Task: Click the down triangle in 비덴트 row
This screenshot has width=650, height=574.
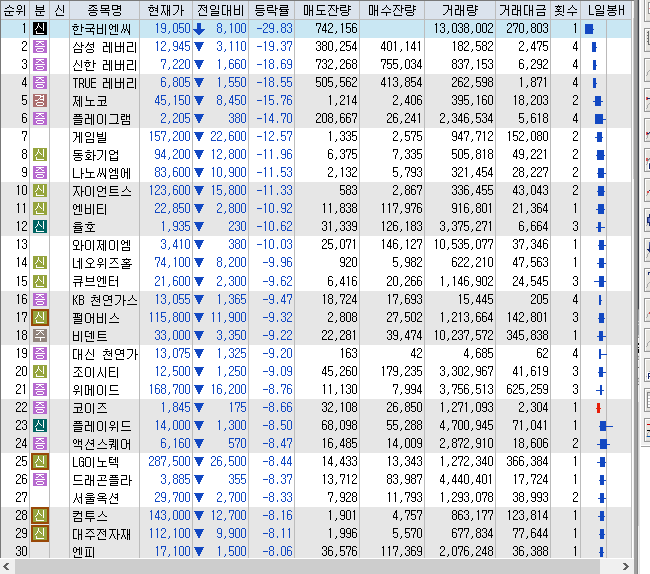Action: tap(199, 335)
